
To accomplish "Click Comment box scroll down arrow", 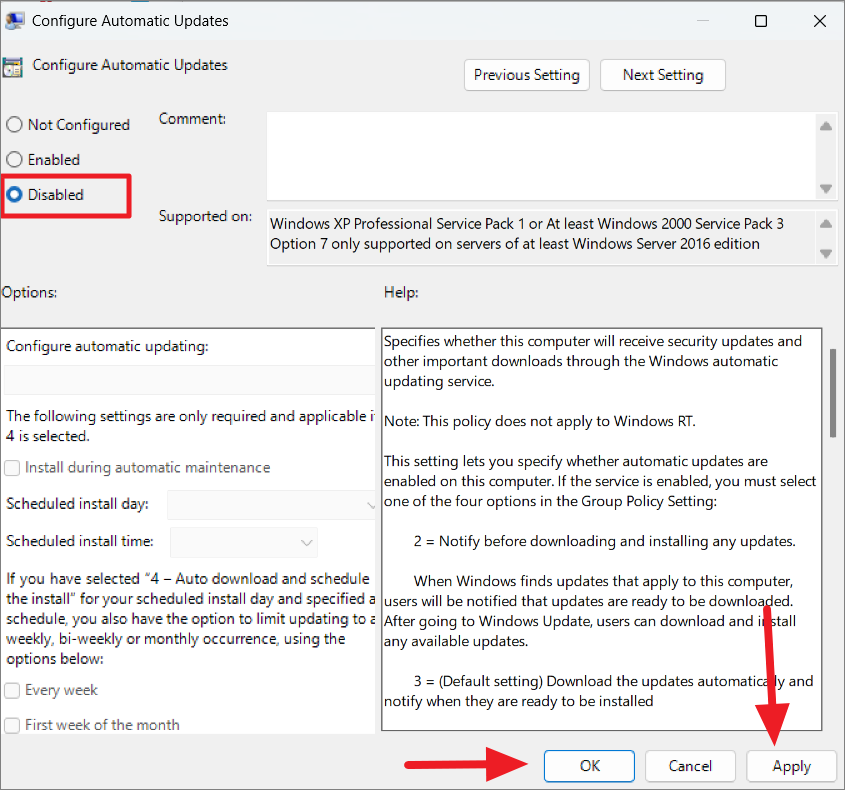I will click(826, 189).
